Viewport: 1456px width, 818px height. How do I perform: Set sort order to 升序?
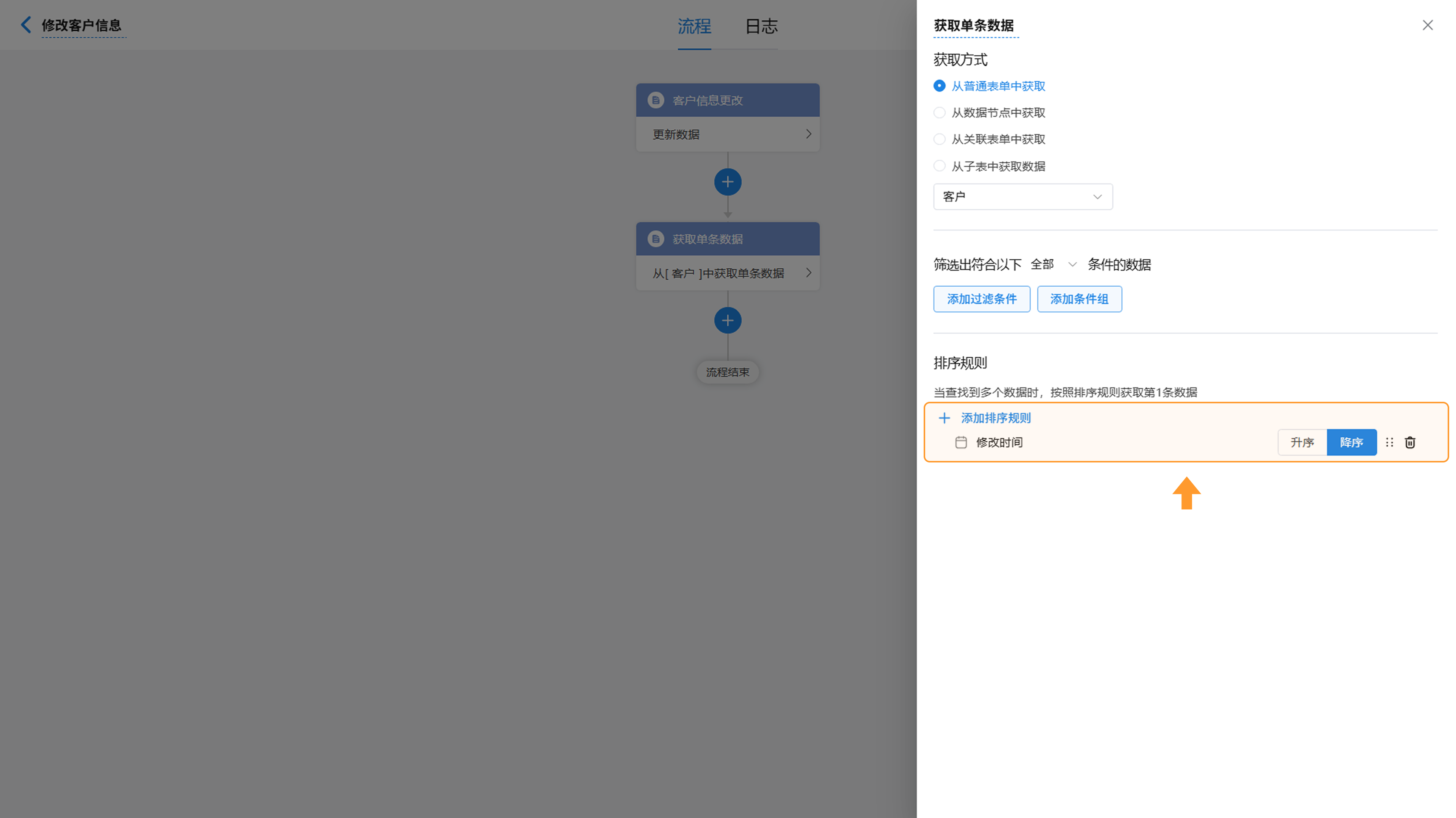coord(1302,442)
